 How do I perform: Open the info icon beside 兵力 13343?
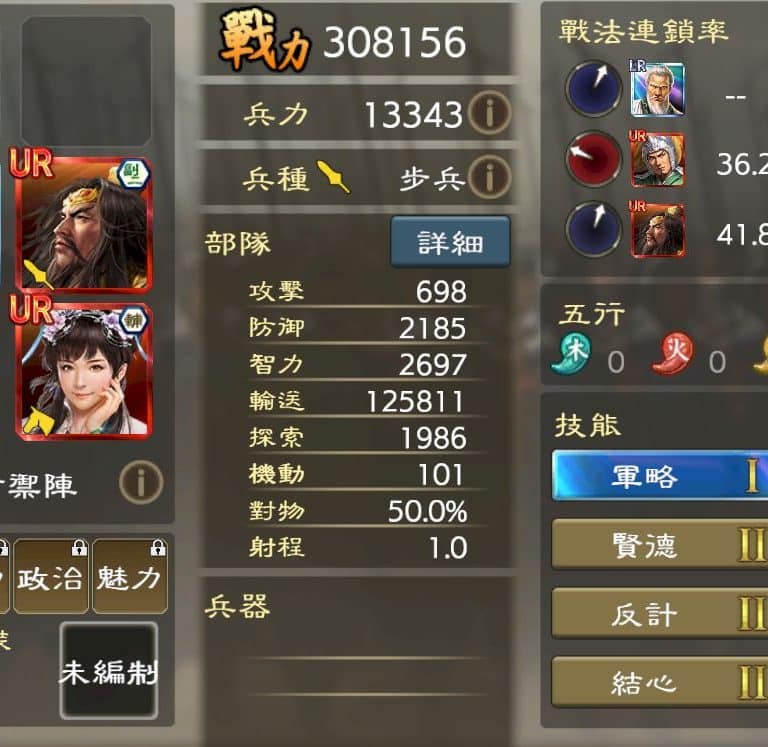489,113
